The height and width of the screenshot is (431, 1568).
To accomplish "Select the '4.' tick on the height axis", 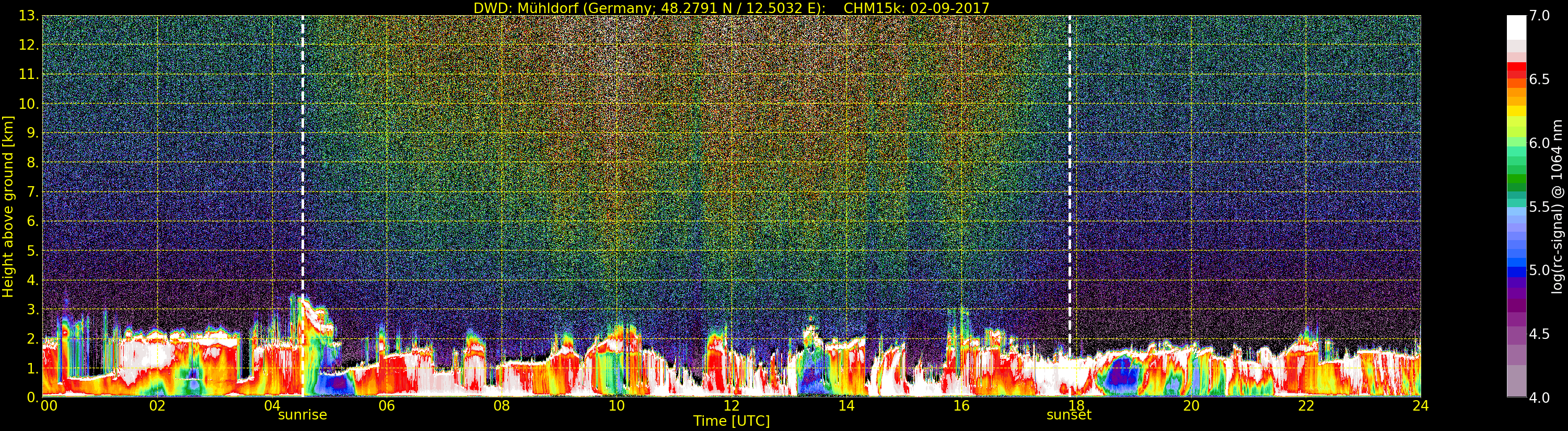I will [32, 280].
